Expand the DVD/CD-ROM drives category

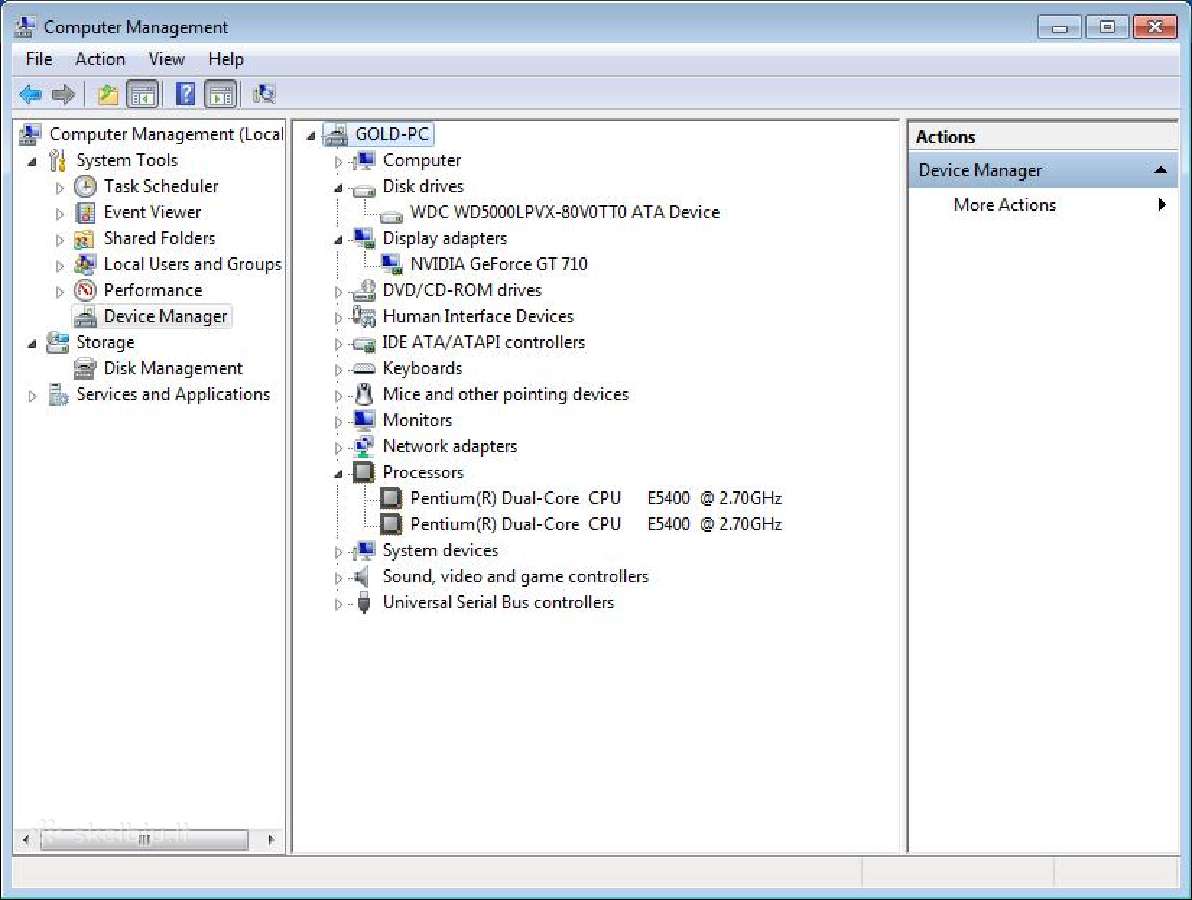coord(338,292)
